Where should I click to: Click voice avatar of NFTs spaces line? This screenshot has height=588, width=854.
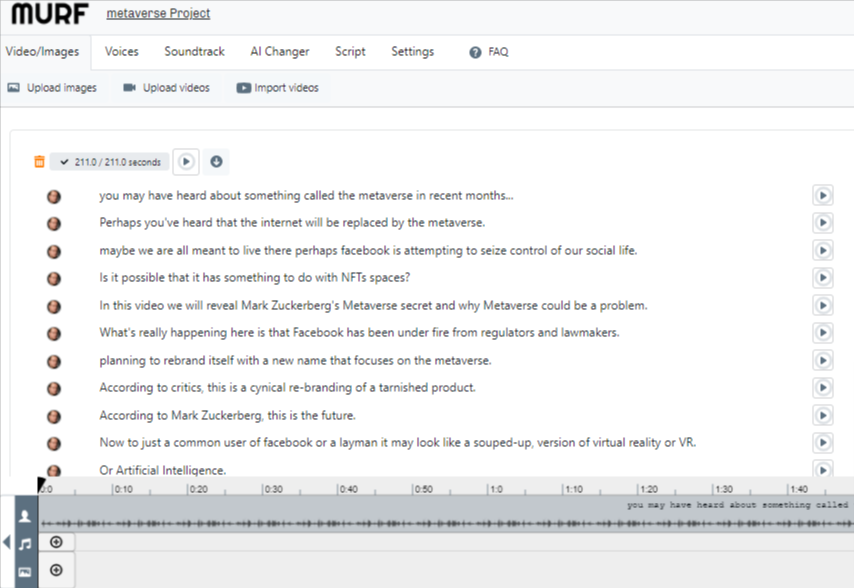(53, 279)
